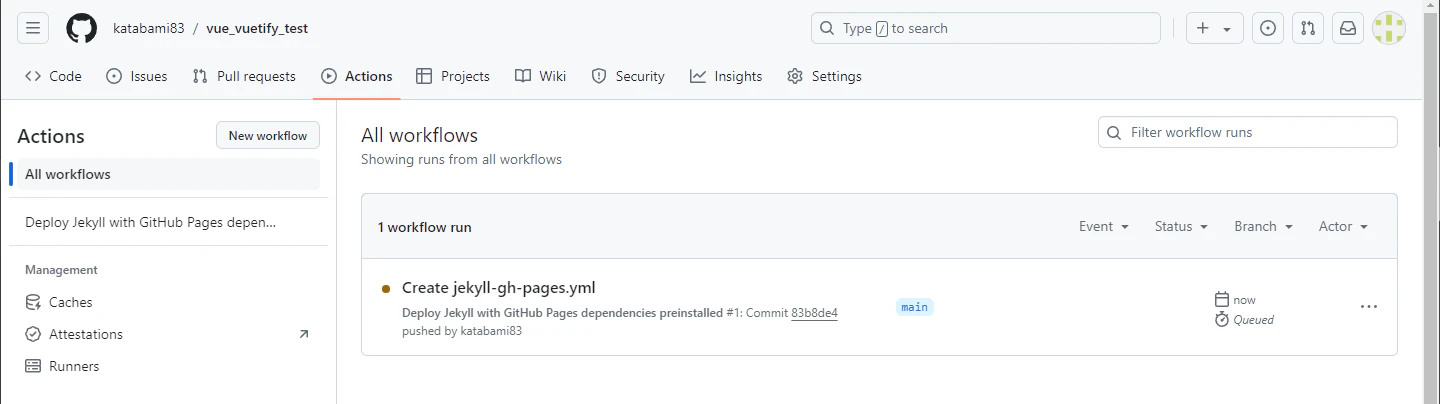Click the main branch label

[915, 307]
